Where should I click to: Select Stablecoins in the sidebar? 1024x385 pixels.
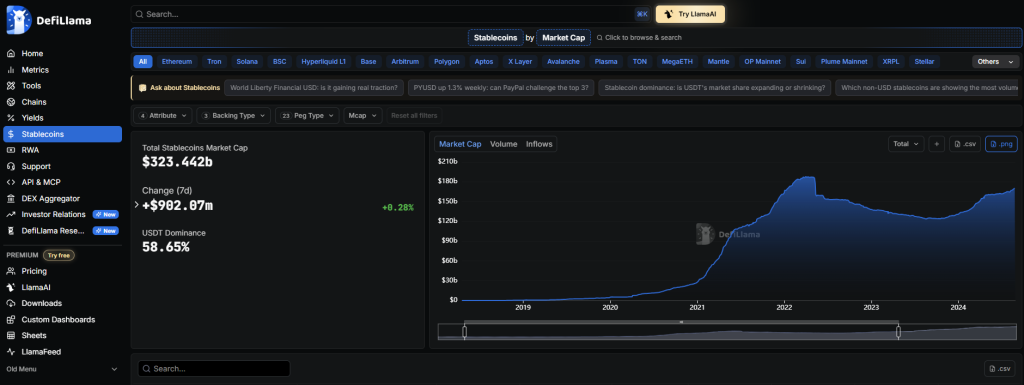tap(62, 134)
